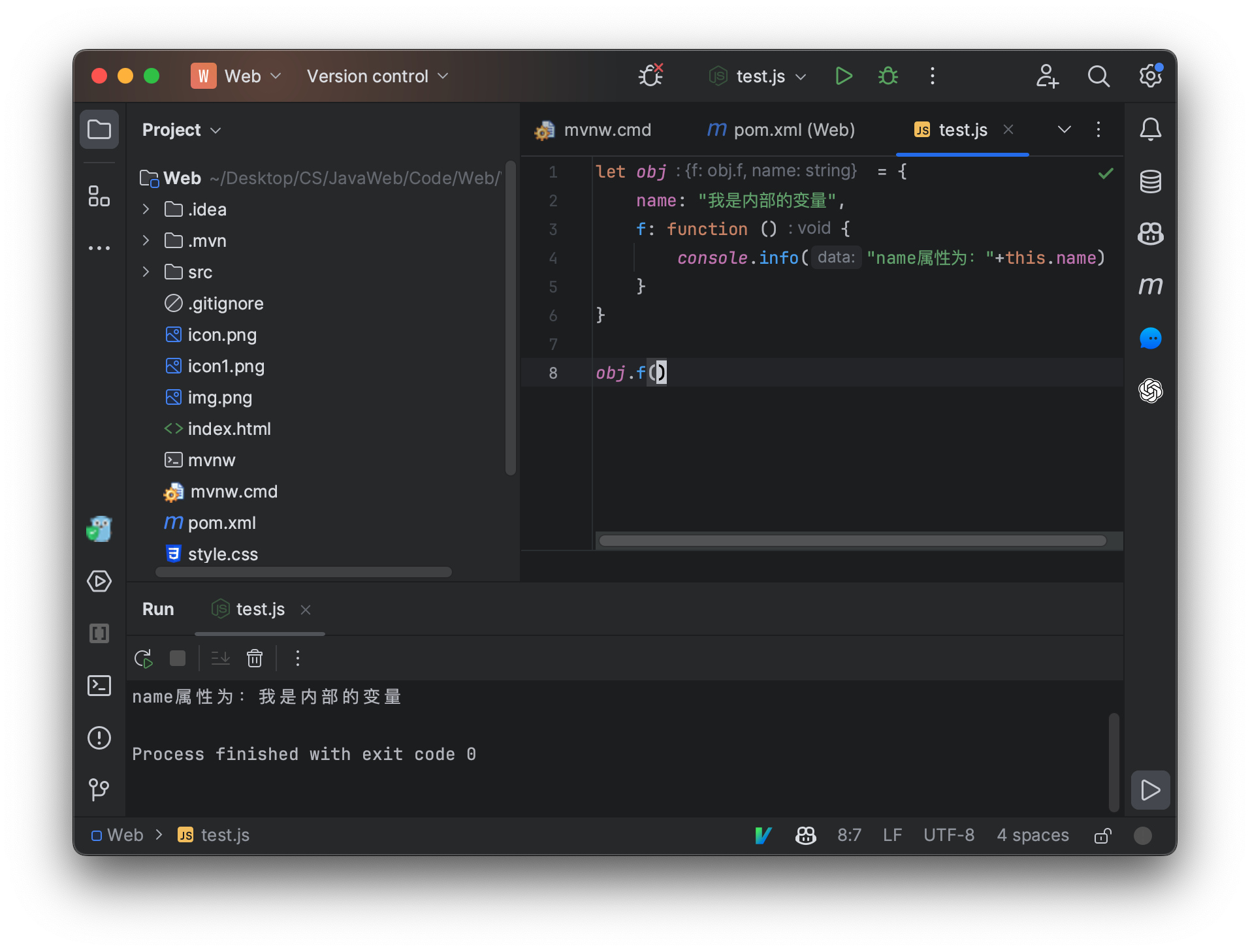
Task: Click the Run panel title
Action: click(x=158, y=609)
